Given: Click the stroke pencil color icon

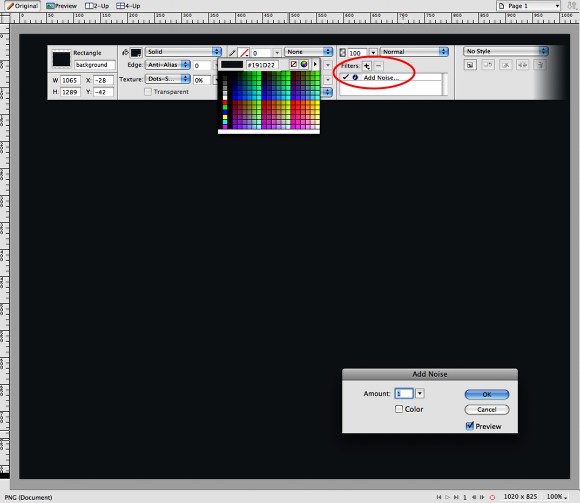Looking at the screenshot, I should (x=232, y=53).
